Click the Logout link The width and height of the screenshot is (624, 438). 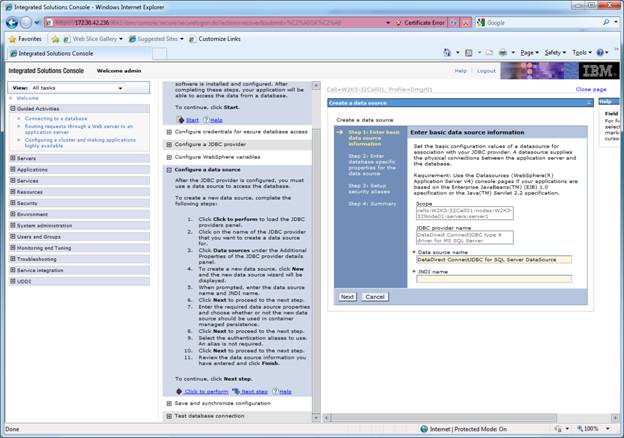[486, 71]
